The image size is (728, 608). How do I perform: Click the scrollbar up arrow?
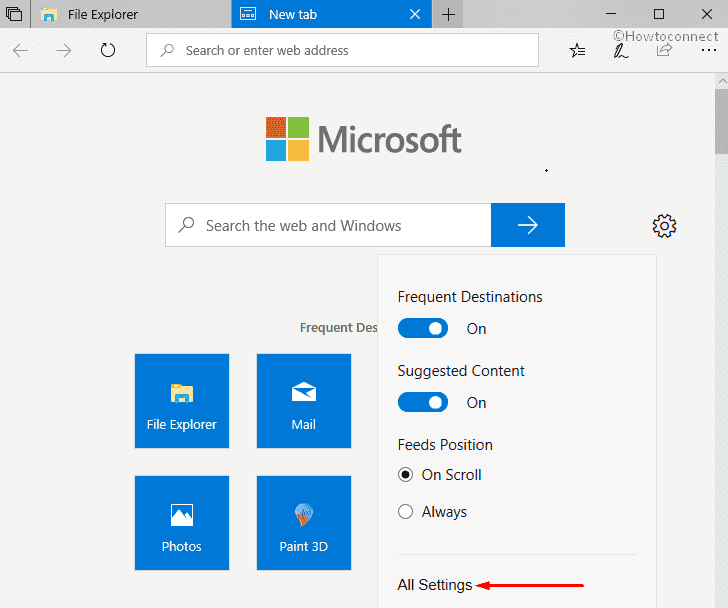[722, 81]
